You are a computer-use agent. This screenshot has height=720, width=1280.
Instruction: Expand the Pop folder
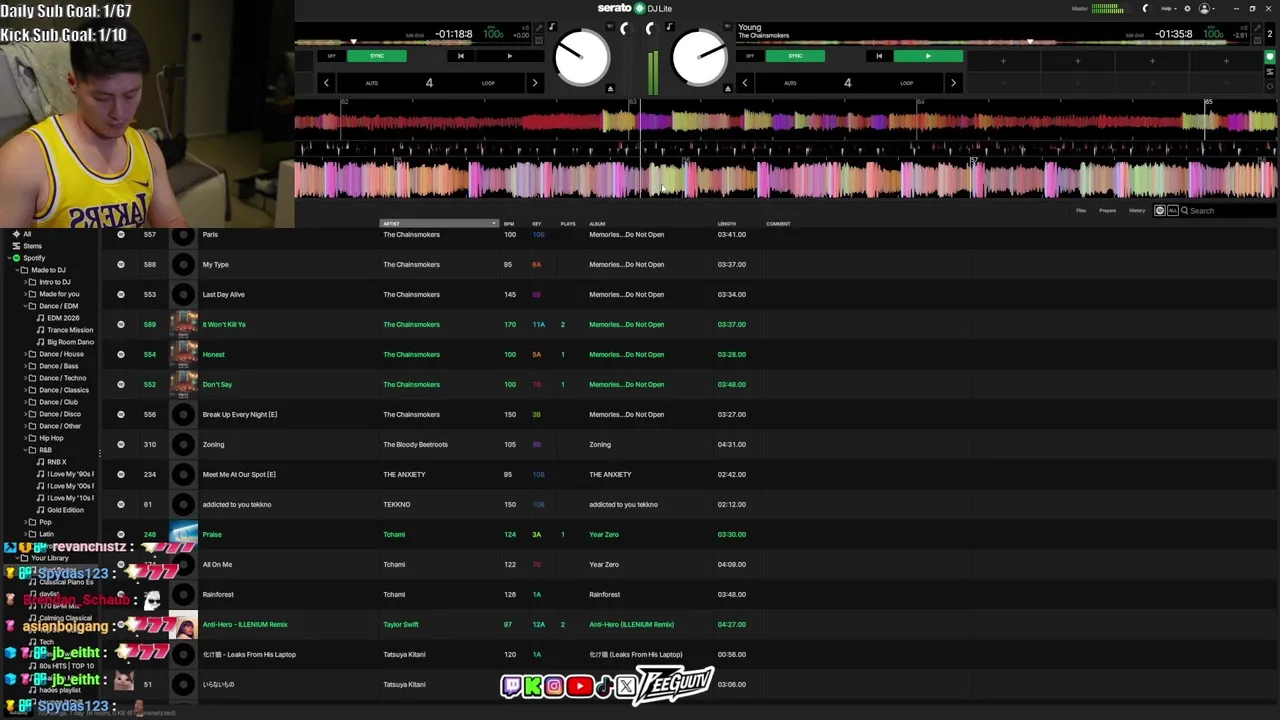(x=23, y=522)
